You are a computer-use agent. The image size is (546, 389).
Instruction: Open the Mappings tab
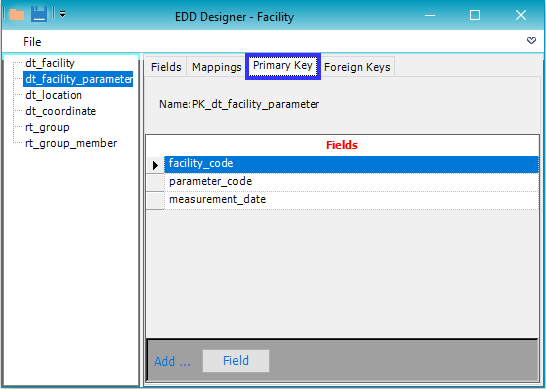tap(217, 67)
